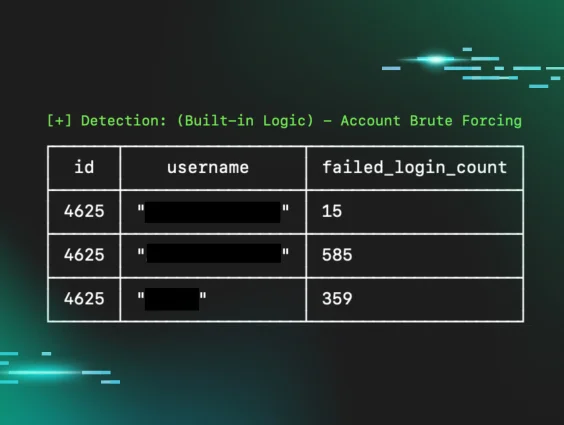Select the failed login count 15
Viewport: 564px width, 425px height.
pos(332,211)
